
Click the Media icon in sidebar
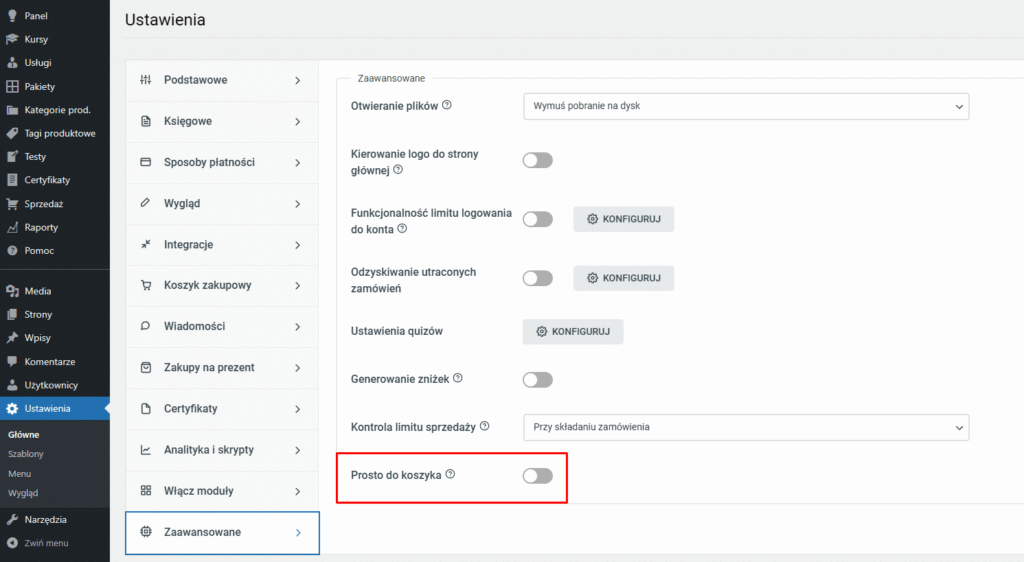[12, 291]
